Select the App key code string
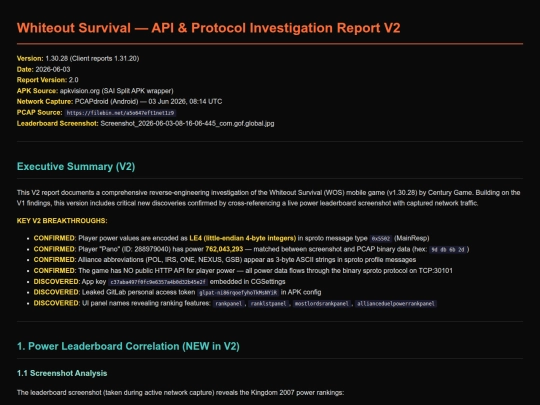 coord(158,282)
